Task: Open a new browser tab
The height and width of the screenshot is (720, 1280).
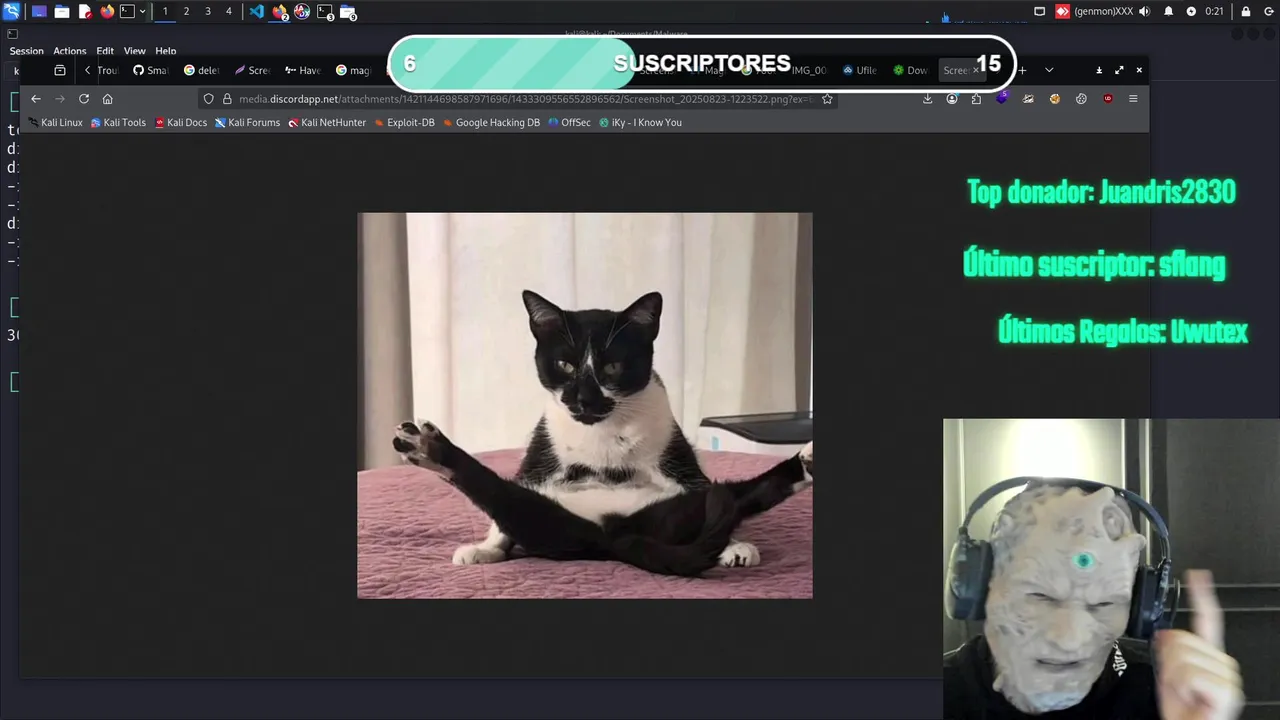Action: pos(1022,70)
